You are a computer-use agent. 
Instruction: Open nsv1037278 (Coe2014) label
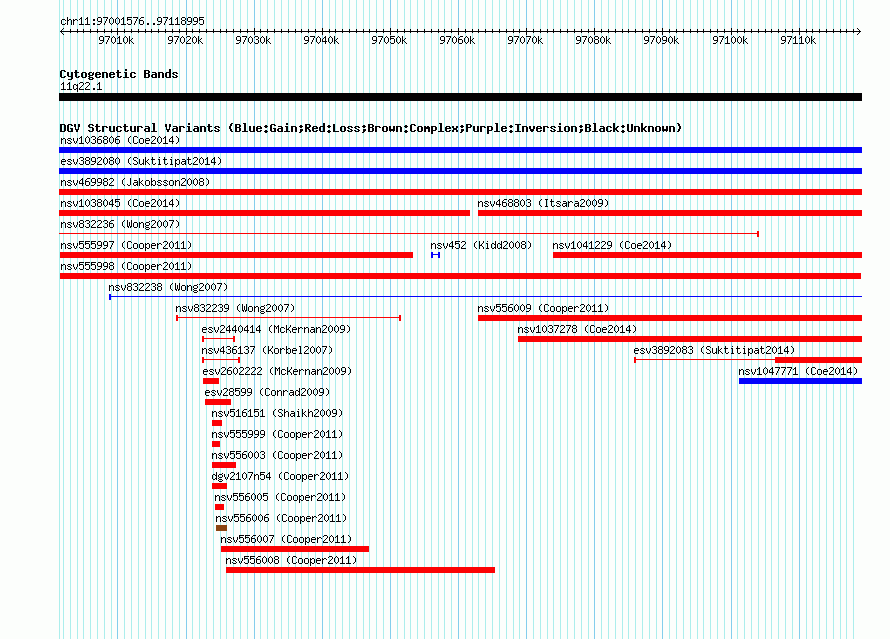[x=577, y=329]
